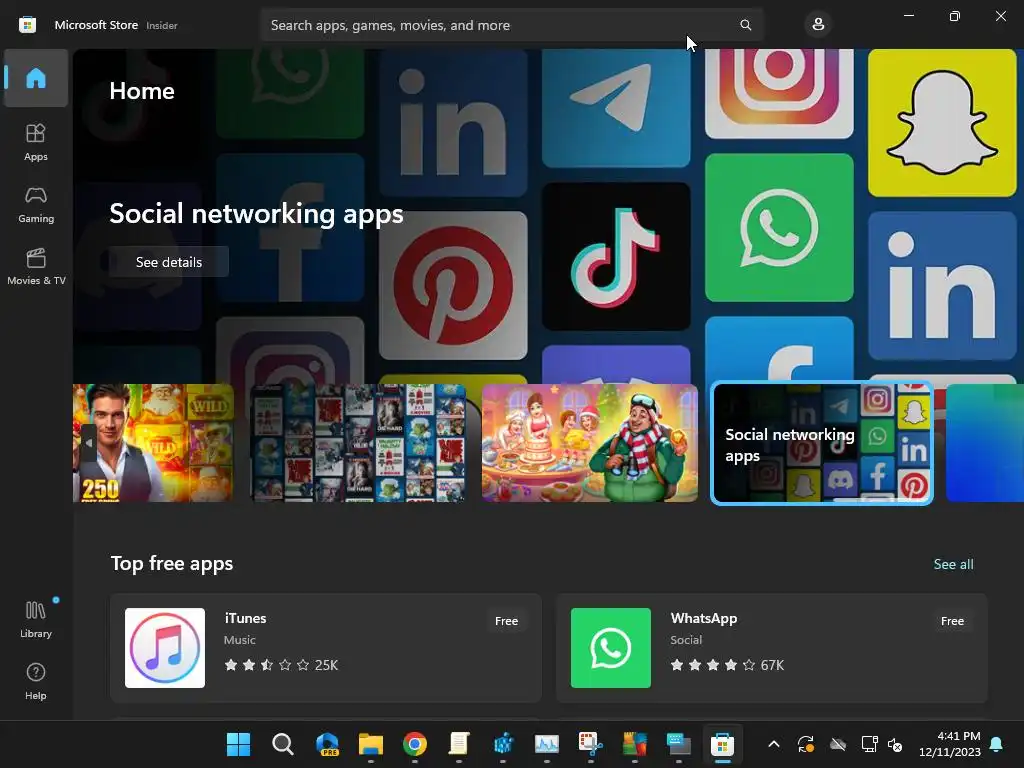Open Microsoft Edge from taskbar

327,744
